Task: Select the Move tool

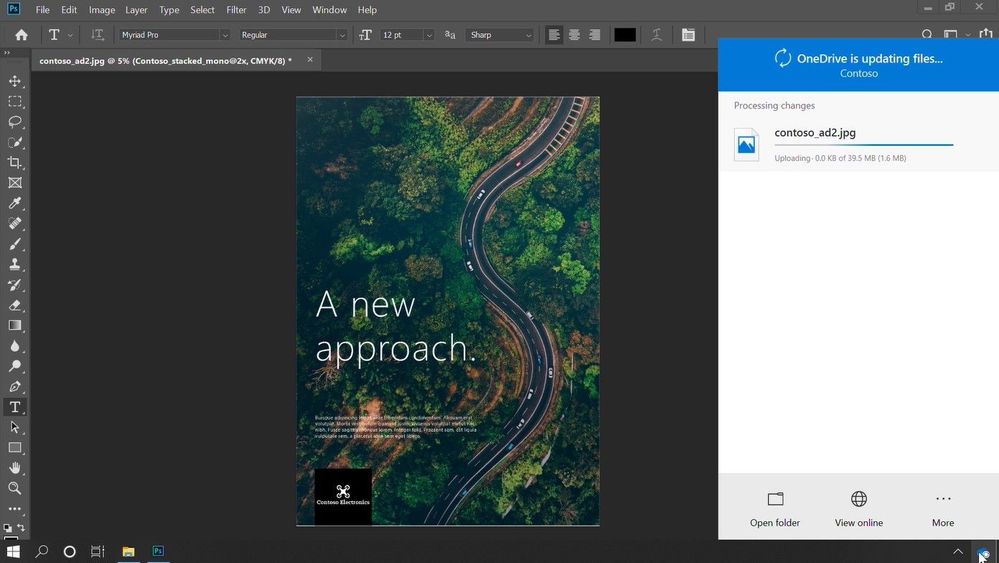Action: point(15,81)
